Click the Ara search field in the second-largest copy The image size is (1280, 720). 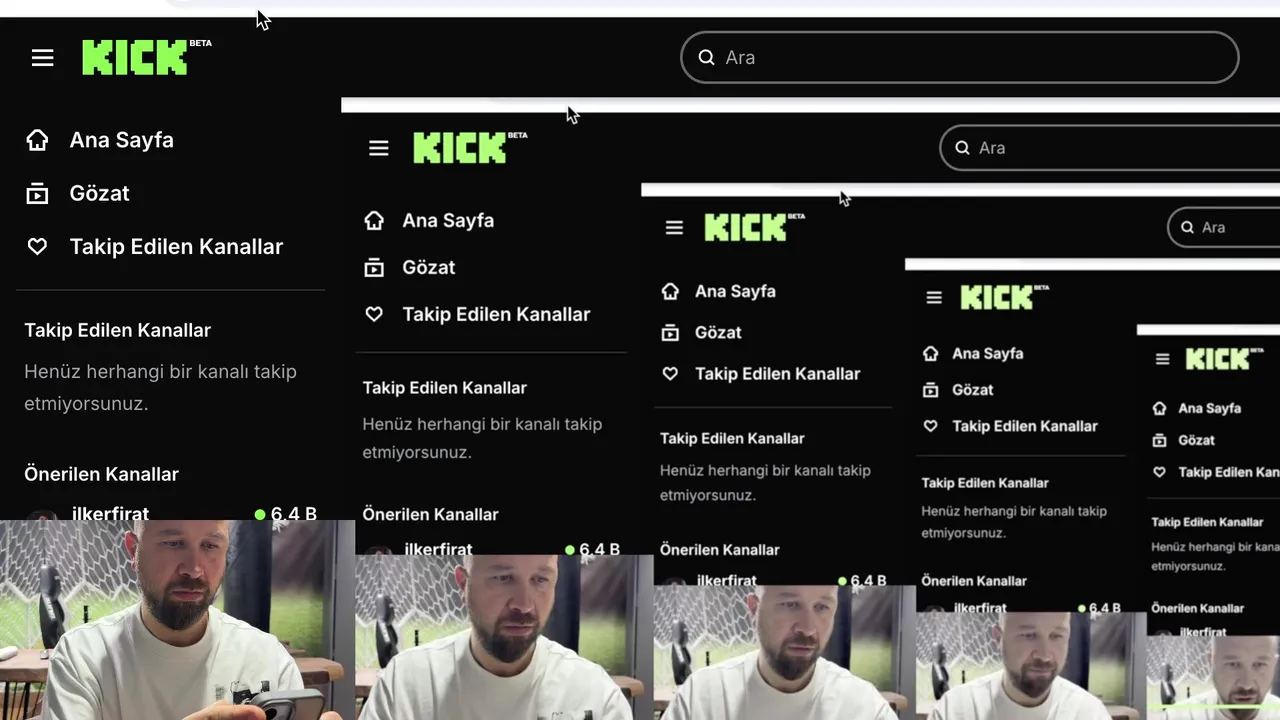click(1110, 148)
